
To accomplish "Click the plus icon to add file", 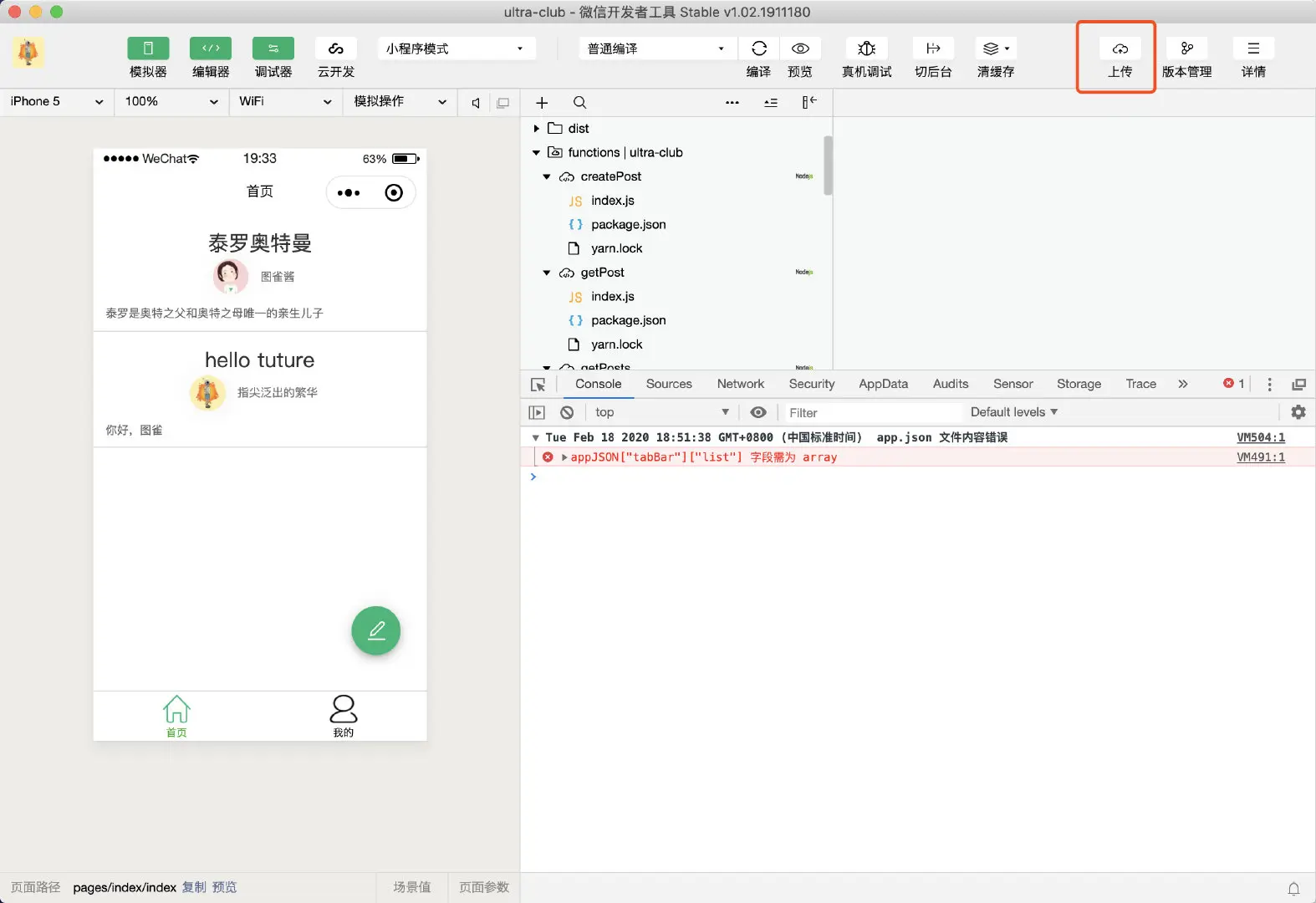I will (542, 103).
